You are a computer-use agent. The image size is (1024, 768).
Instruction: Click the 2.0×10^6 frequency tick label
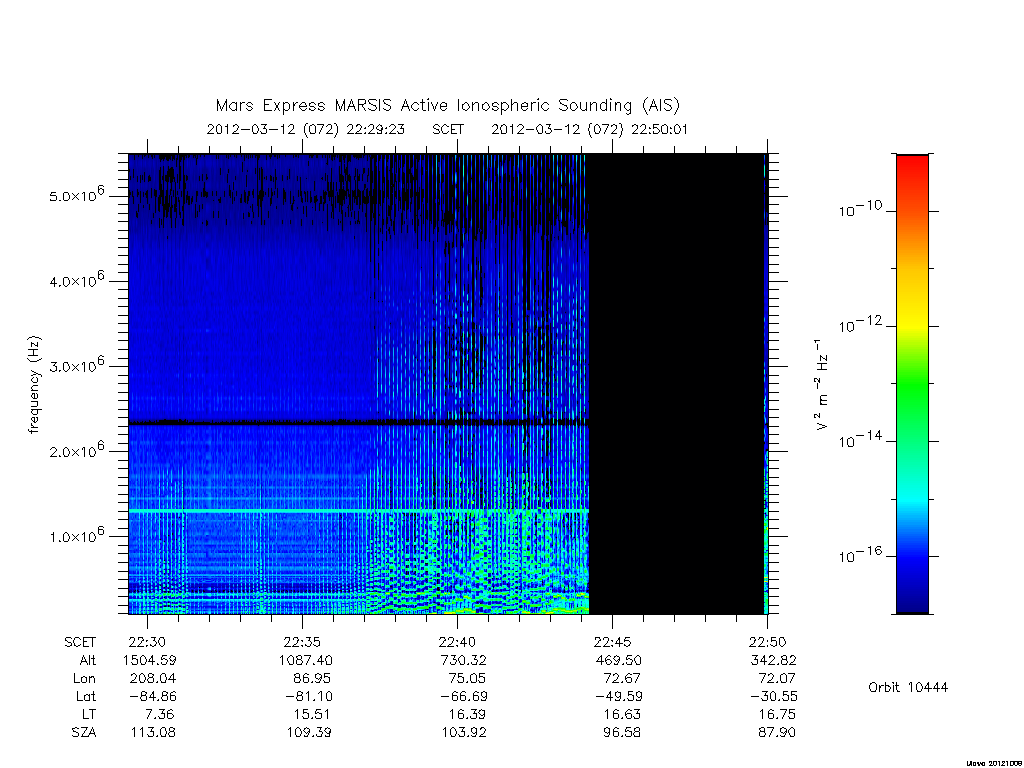pyautogui.click(x=76, y=449)
